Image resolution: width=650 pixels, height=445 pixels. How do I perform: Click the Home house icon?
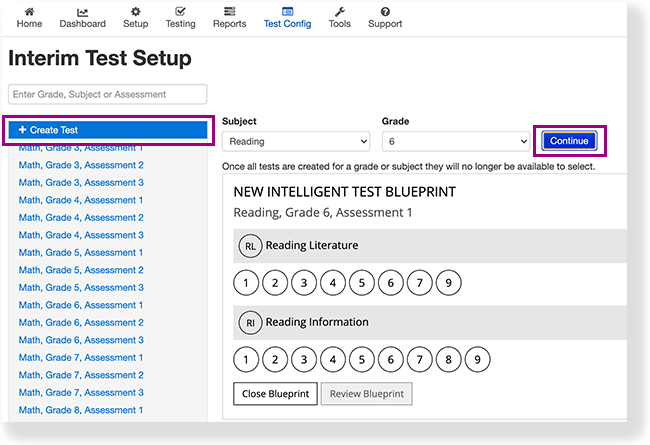(29, 12)
